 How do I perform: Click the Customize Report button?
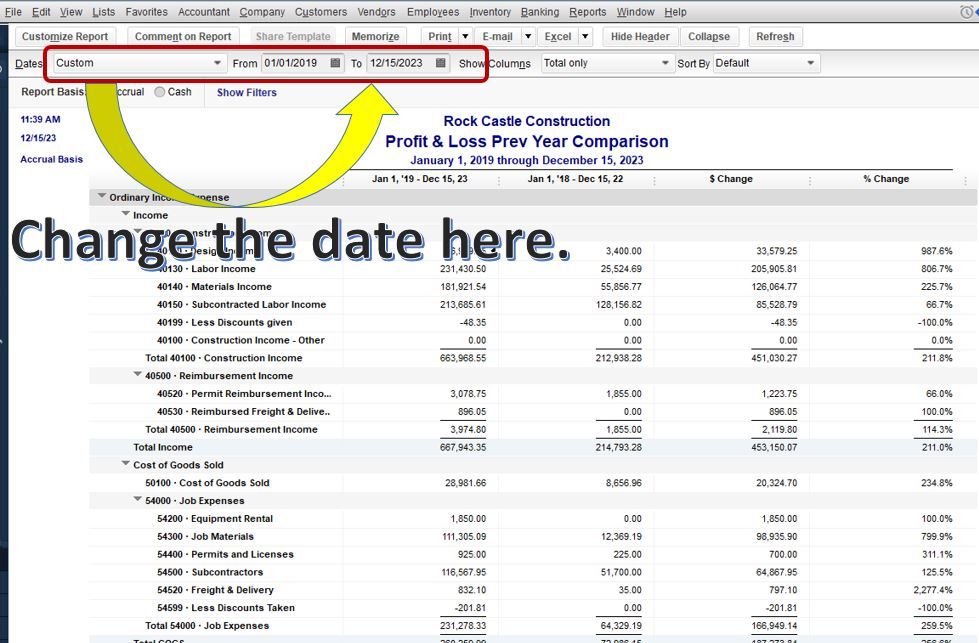click(x=65, y=37)
